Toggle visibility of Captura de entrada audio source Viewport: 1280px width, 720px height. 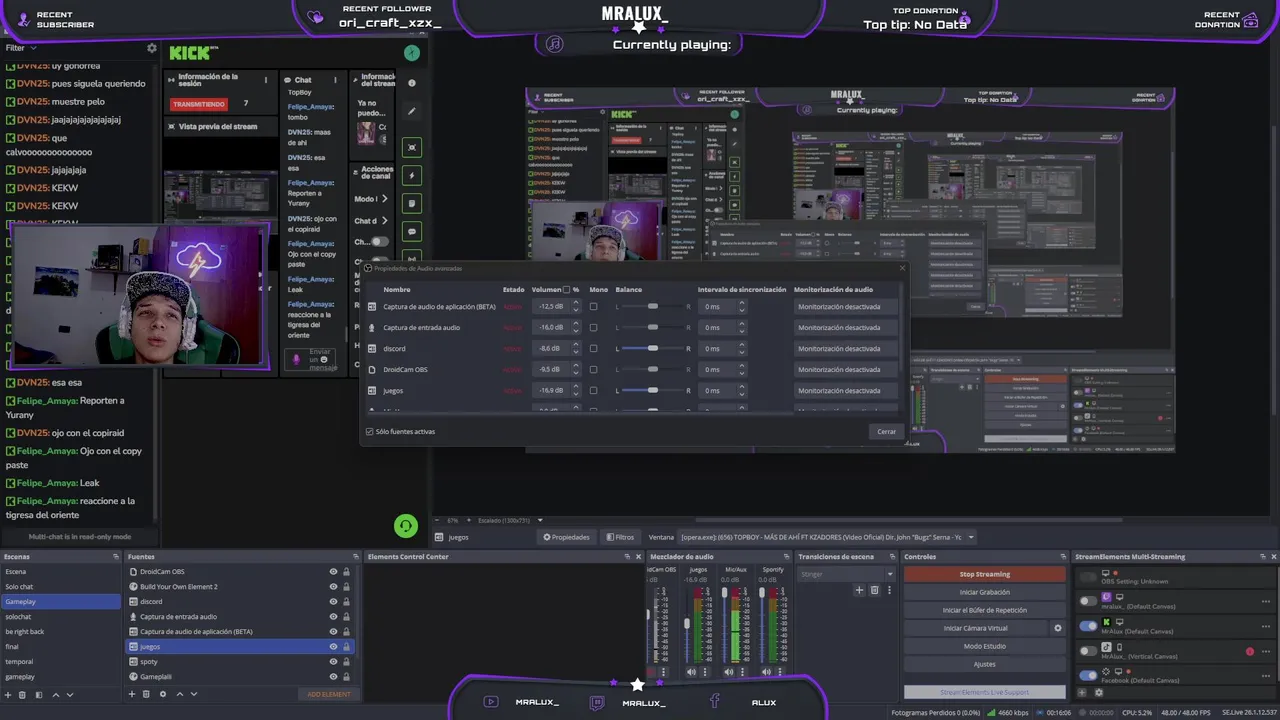333,617
